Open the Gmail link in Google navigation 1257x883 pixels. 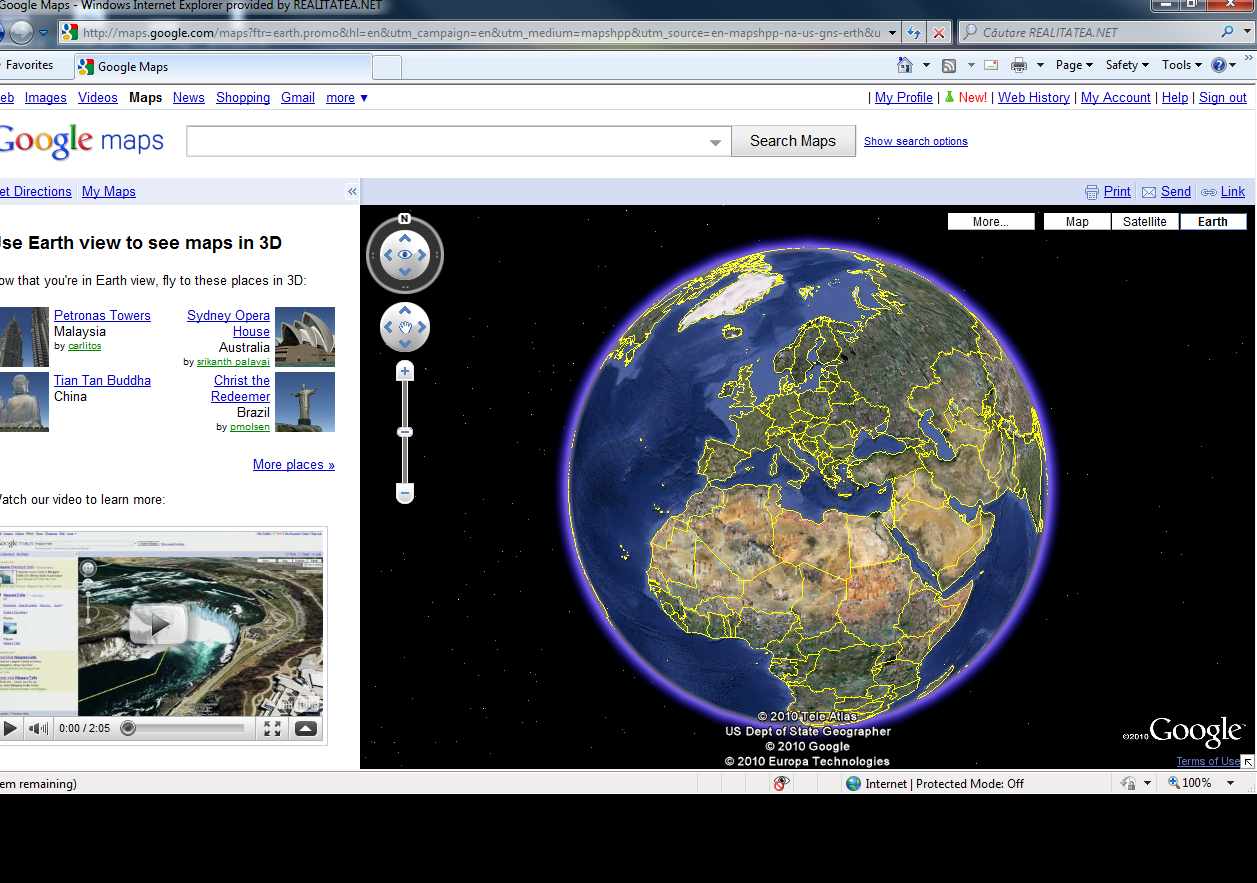[298, 97]
